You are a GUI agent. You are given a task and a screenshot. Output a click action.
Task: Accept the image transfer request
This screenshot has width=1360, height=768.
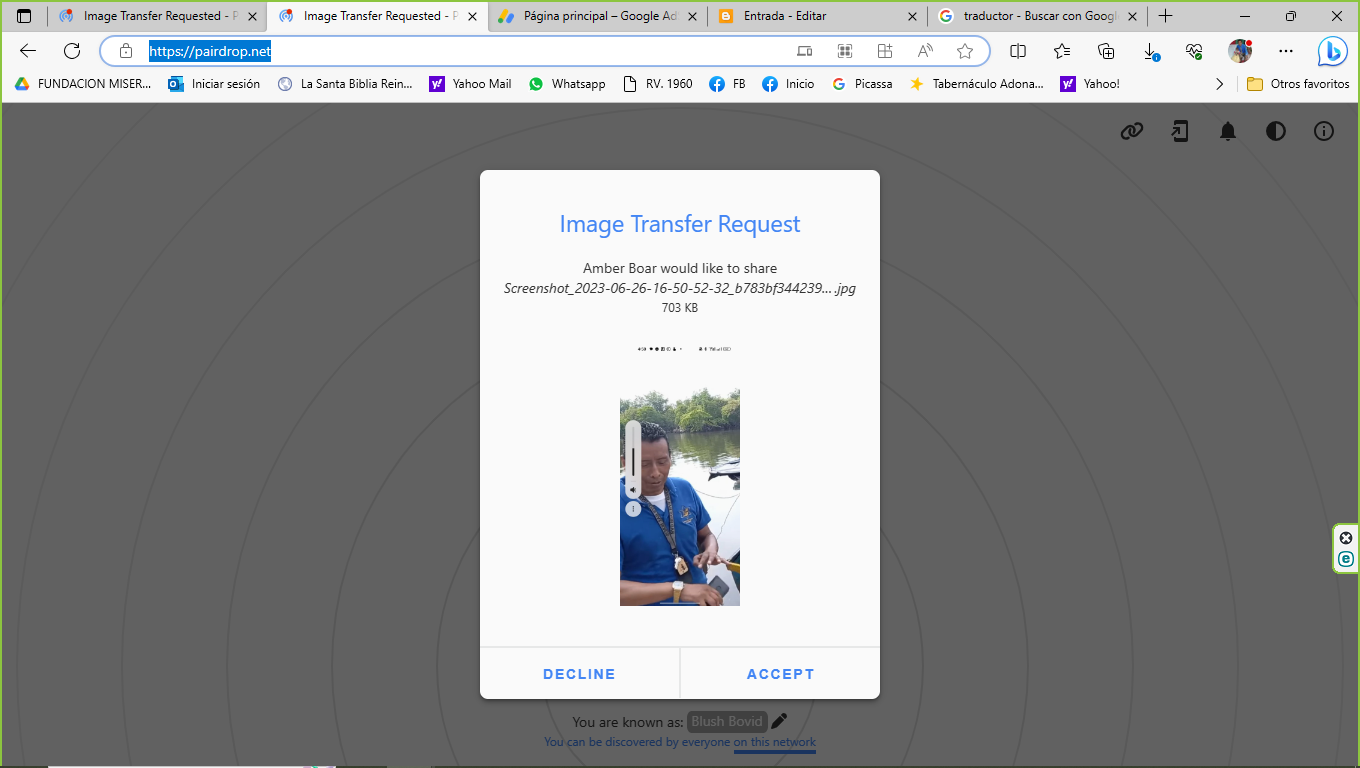tap(780, 674)
